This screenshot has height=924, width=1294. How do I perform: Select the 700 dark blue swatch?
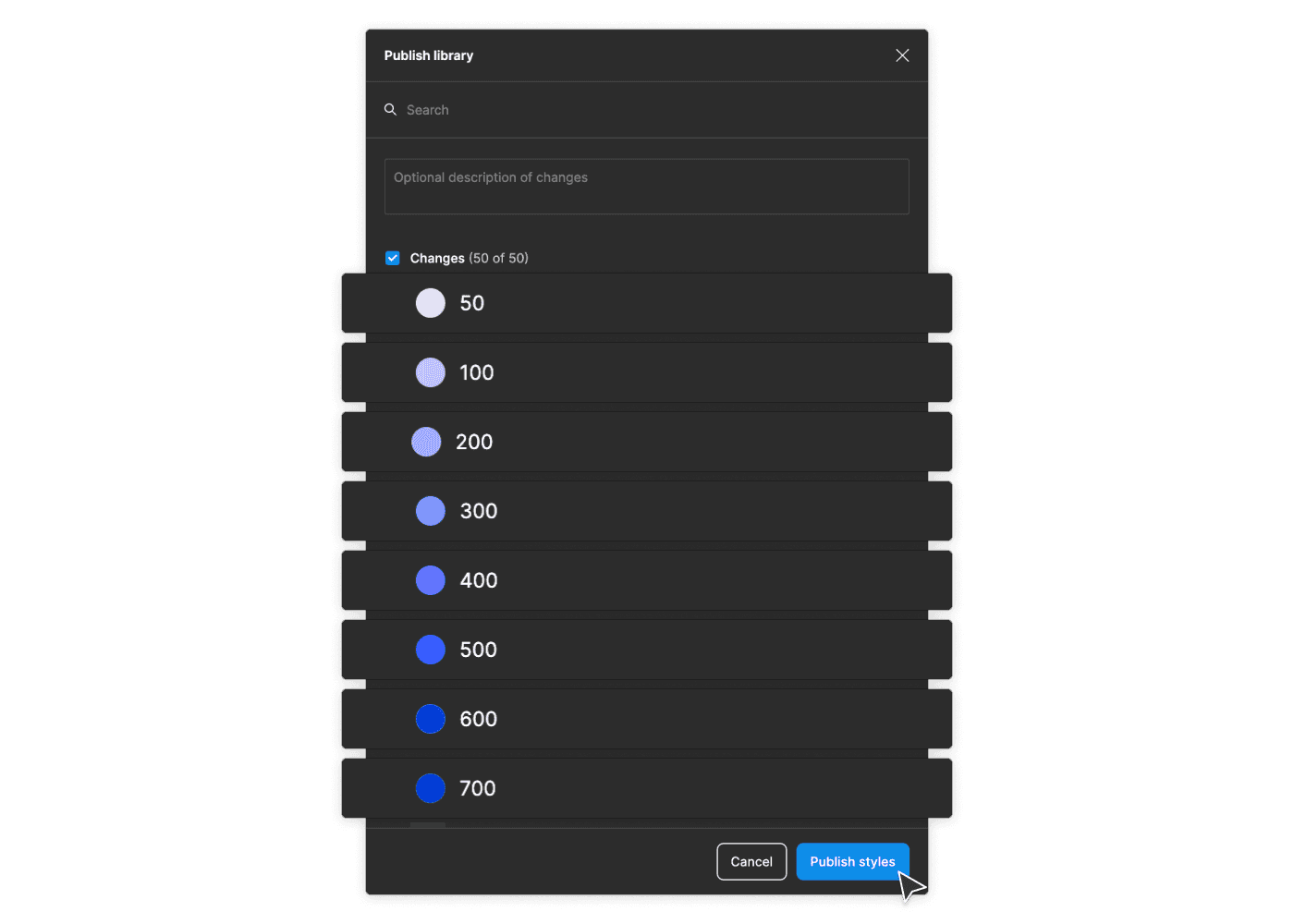(430, 788)
